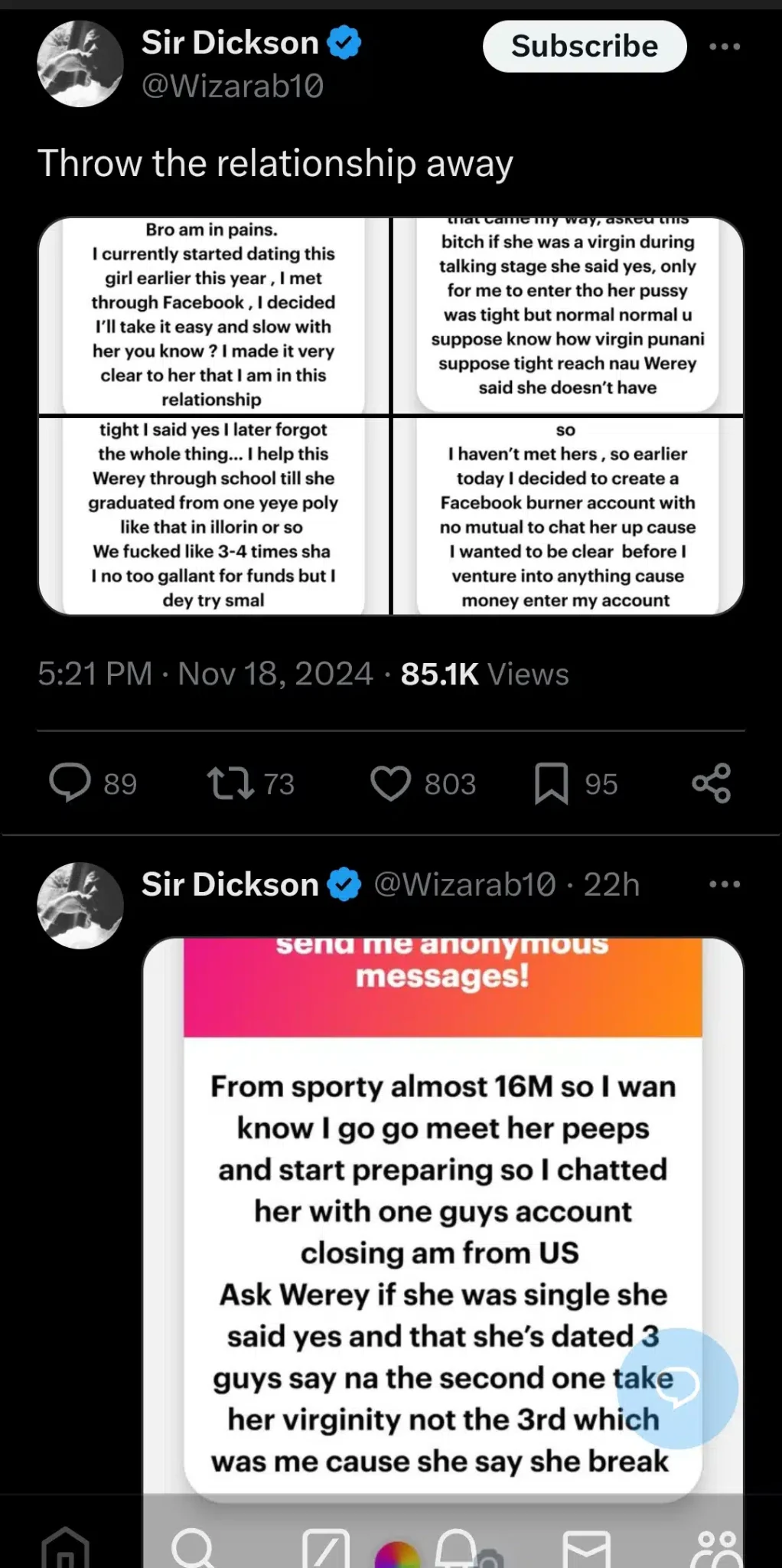Viewport: 782px width, 1568px height.
Task: Open bottom-right 'I haven't met hers' image
Action: [567, 515]
